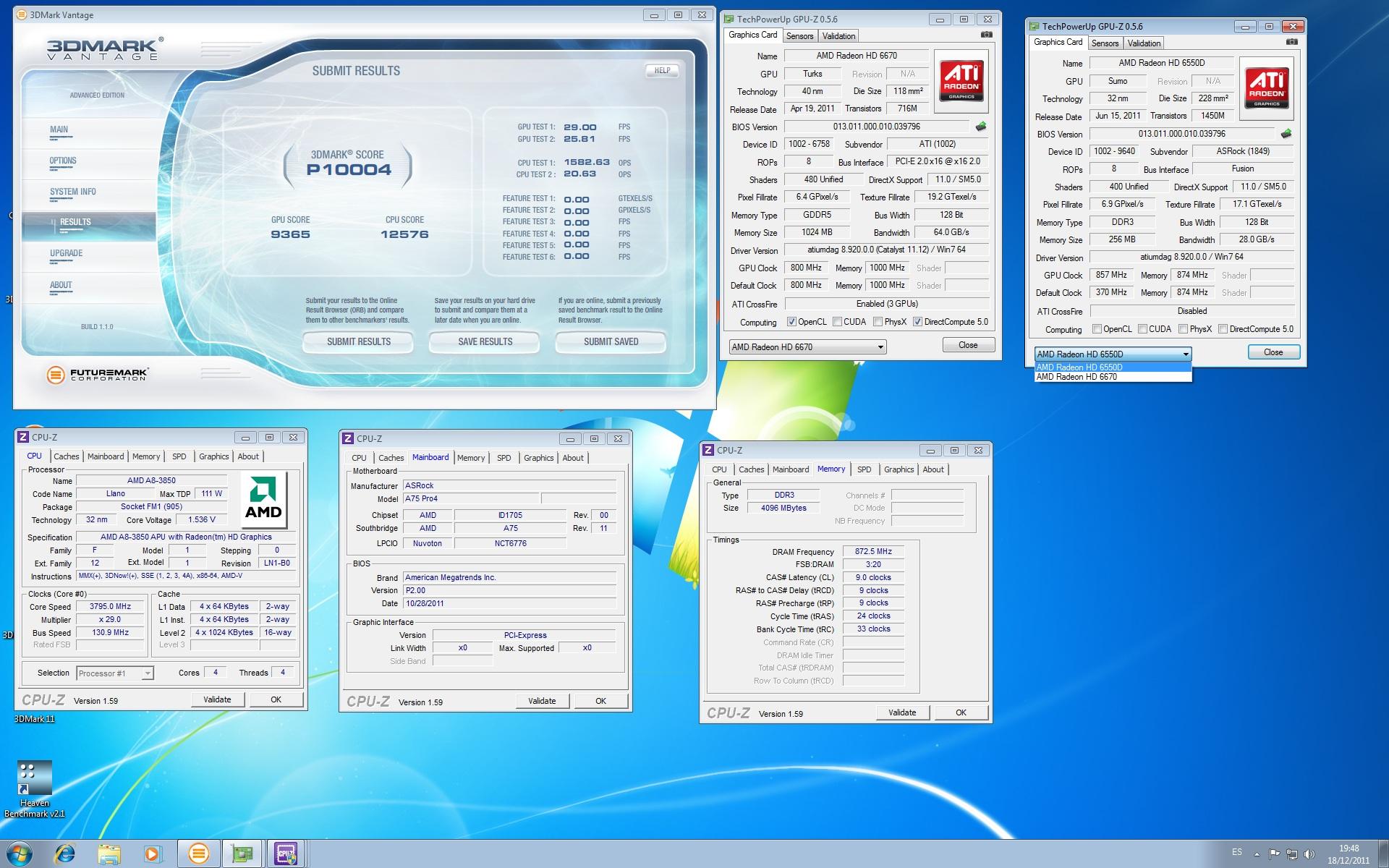Screen dimensions: 1389x868
Task: Open OPTIONS in 3DMark Vantage sidebar
Action: coord(63,161)
